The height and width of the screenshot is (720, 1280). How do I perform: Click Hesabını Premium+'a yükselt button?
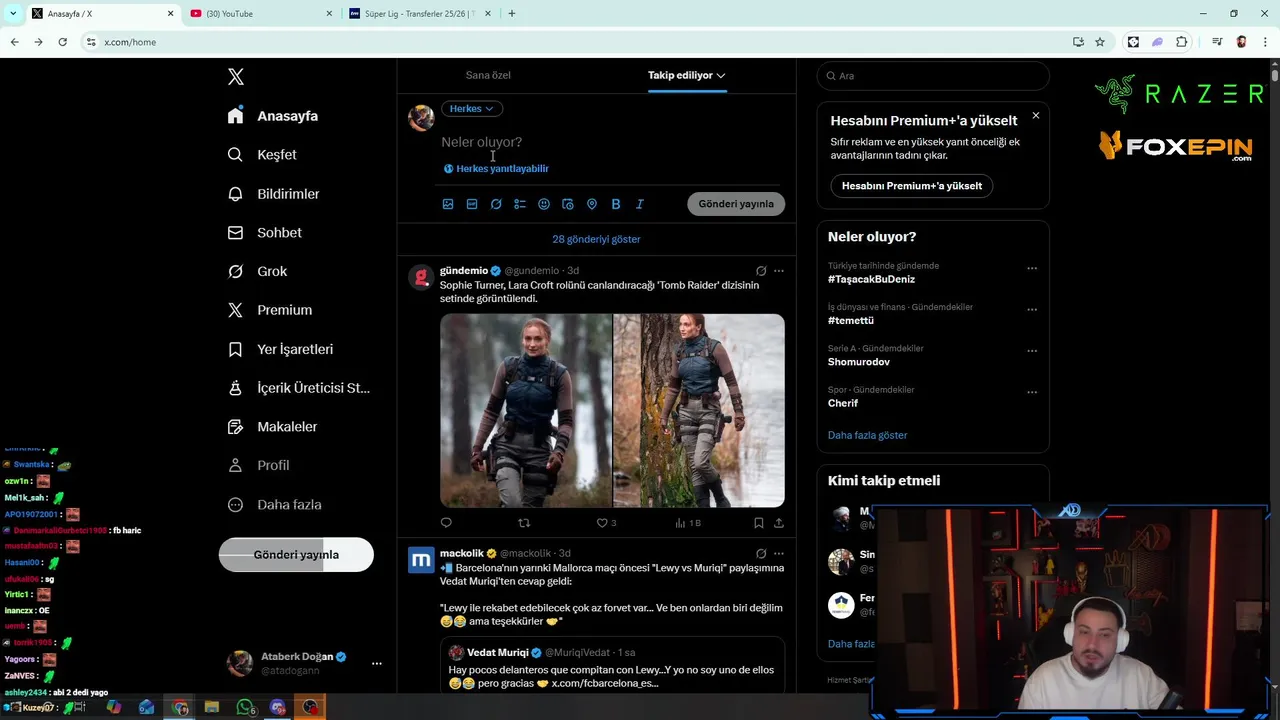(912, 186)
